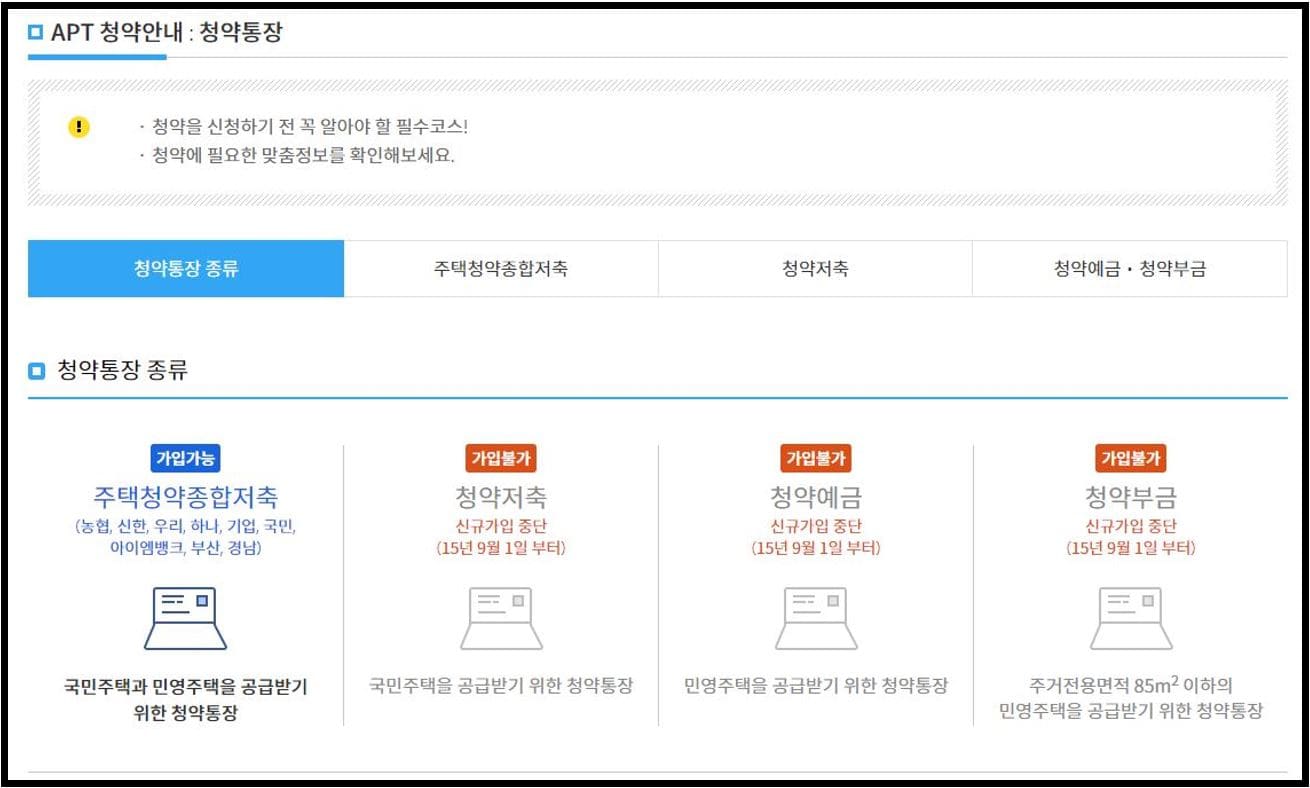The height and width of the screenshot is (788, 1310).
Task: Open the 청약예금・청약부금 tab
Action: pos(1130,269)
